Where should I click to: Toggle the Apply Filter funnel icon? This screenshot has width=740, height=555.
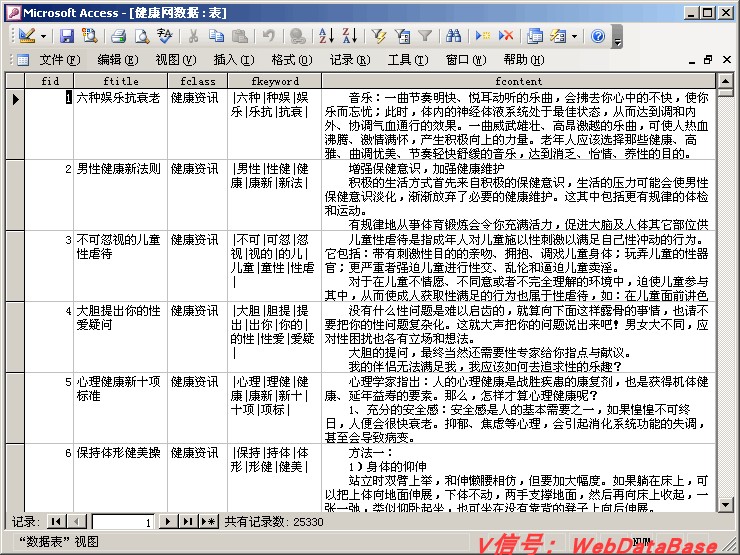(425, 36)
